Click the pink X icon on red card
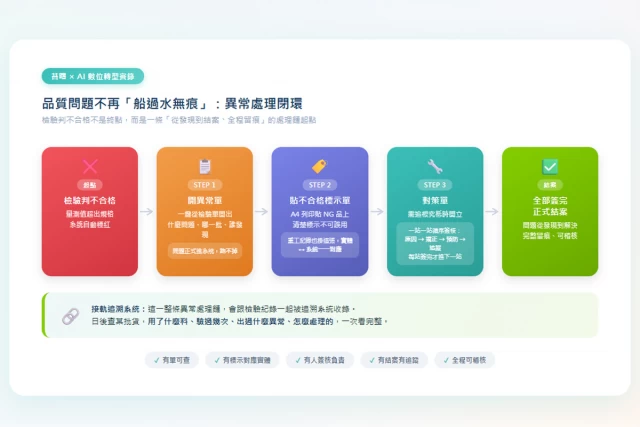 tap(90, 166)
